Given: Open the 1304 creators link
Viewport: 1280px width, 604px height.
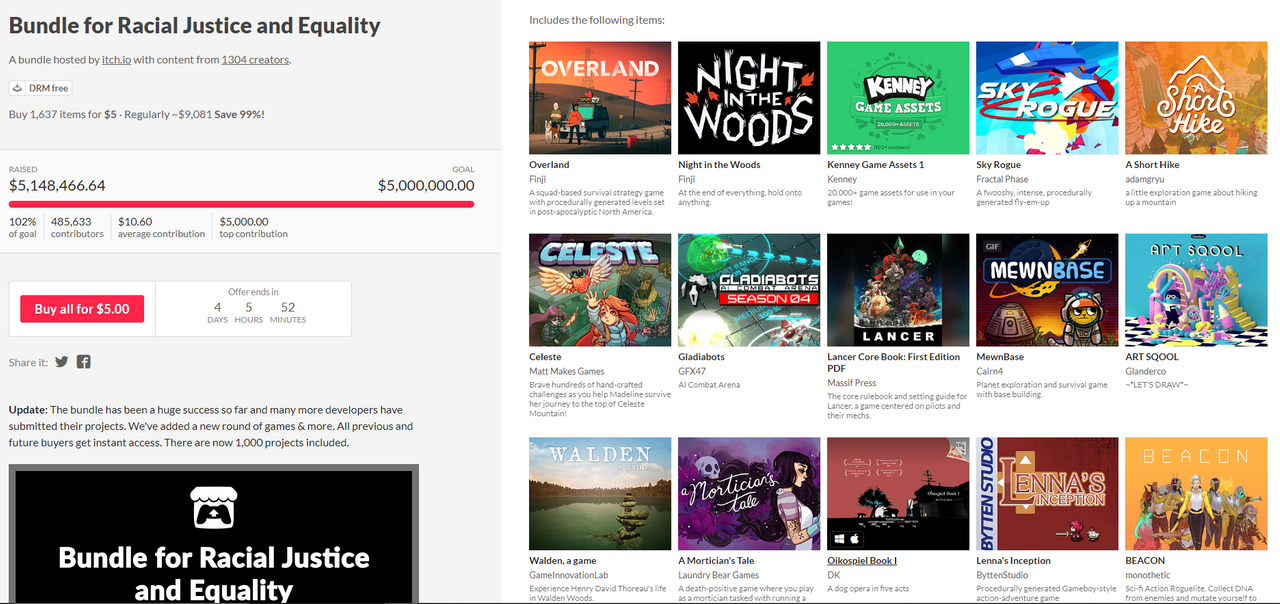Looking at the screenshot, I should click(x=255, y=60).
